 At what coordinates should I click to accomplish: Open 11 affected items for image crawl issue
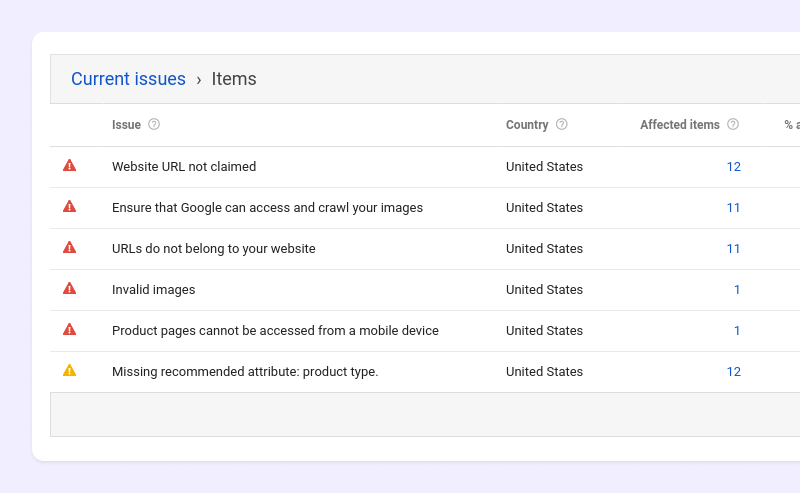click(733, 208)
